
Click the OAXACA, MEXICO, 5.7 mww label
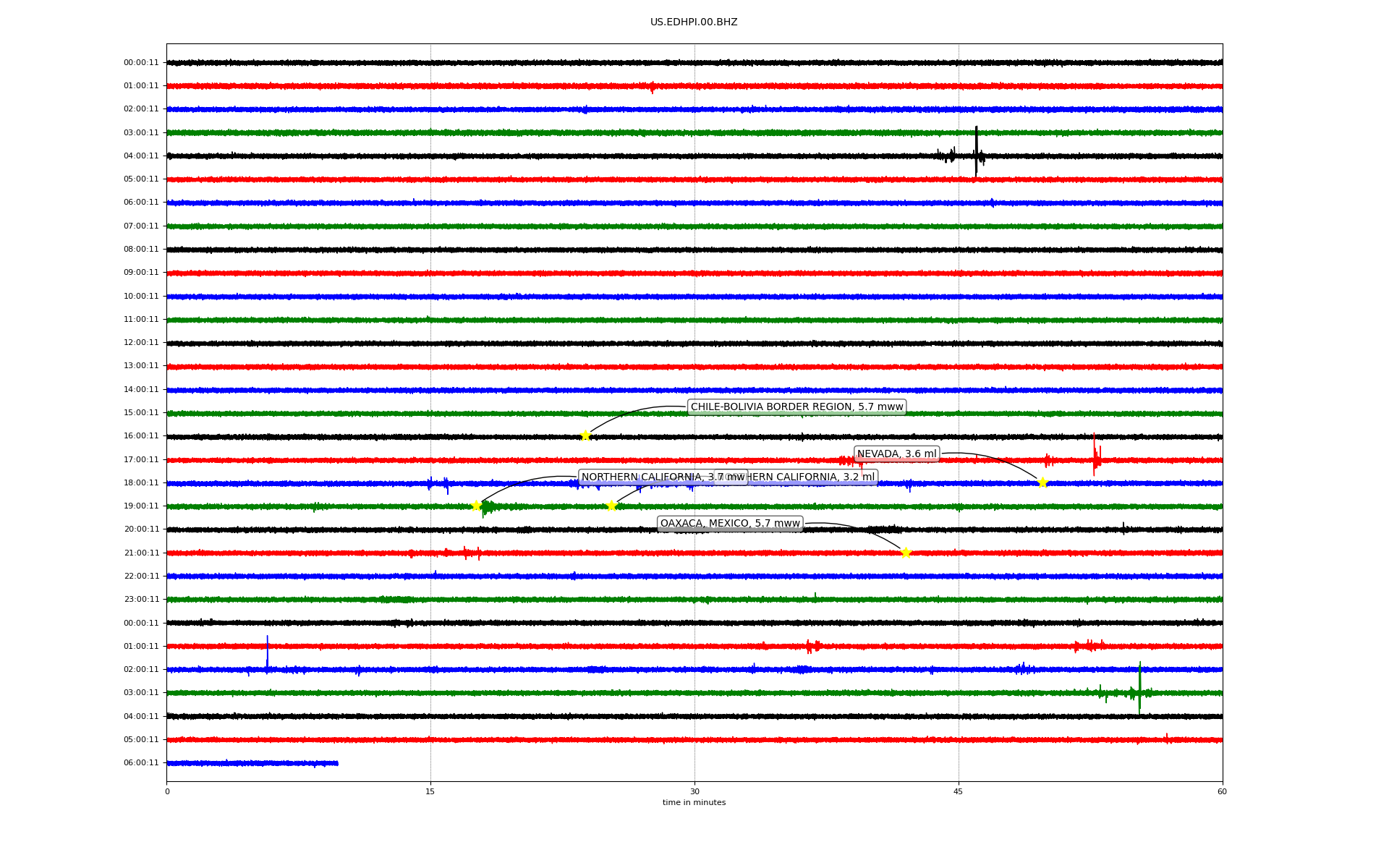coord(730,524)
